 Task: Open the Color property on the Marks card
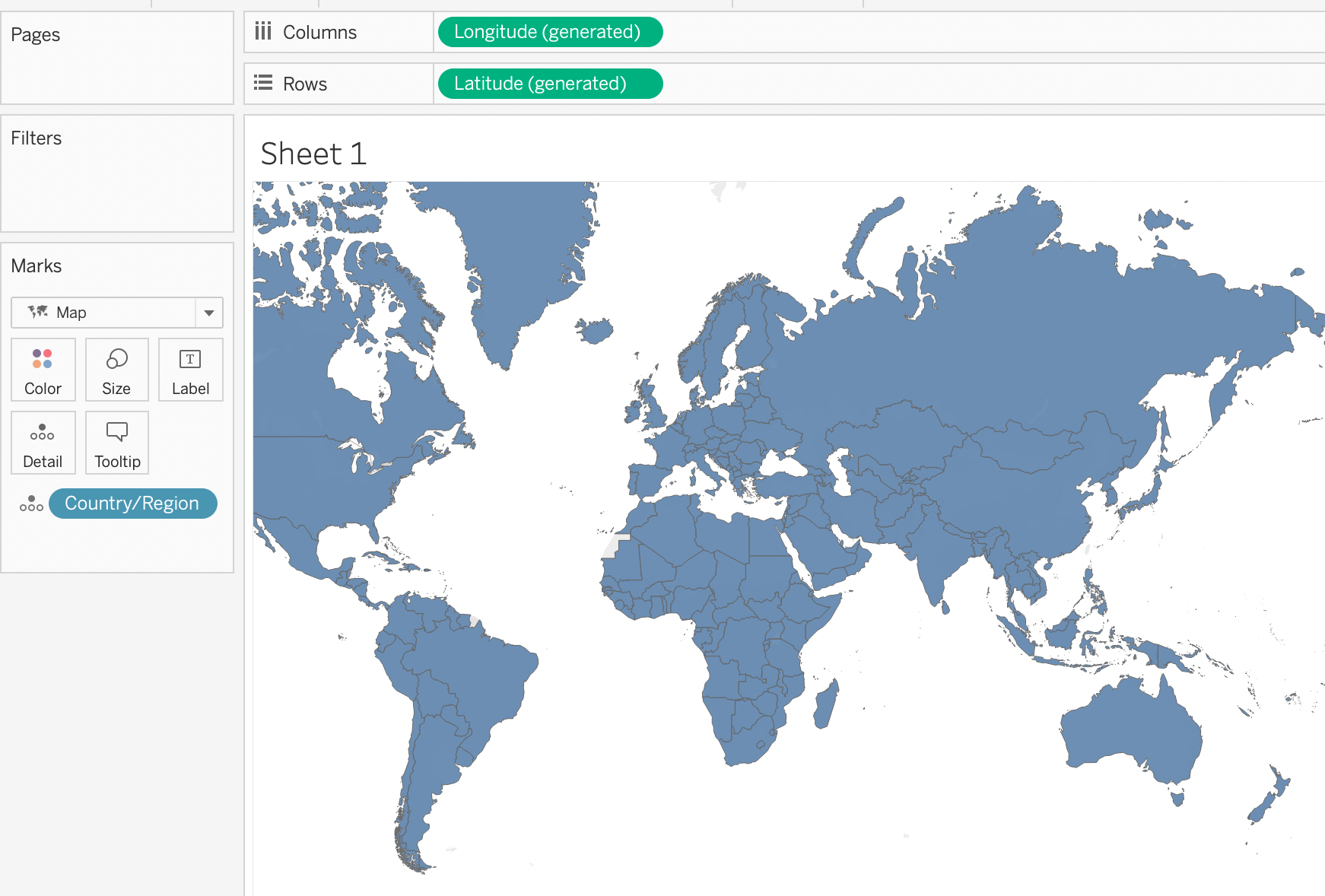(43, 370)
